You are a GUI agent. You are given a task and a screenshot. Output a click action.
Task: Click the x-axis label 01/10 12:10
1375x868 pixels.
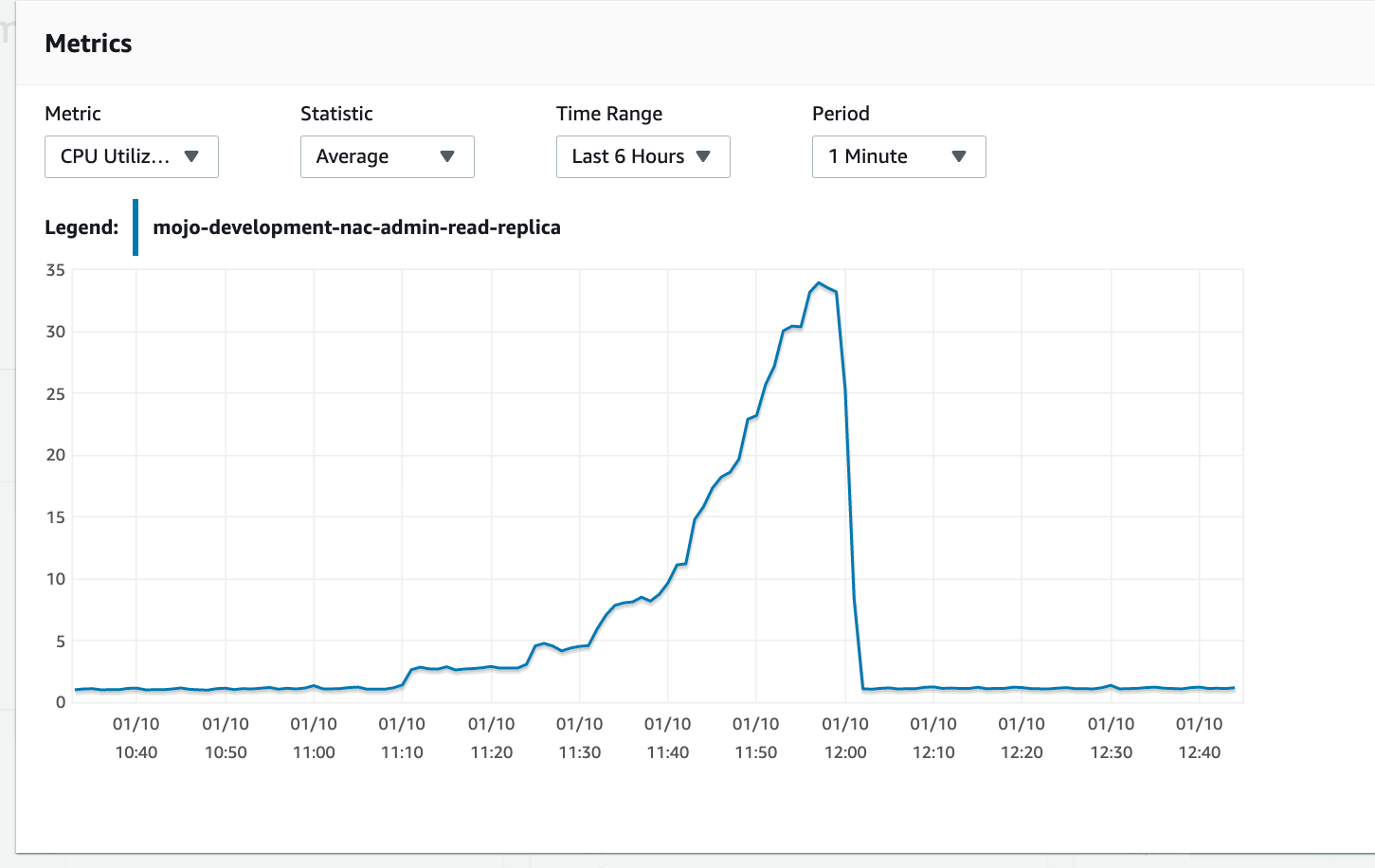(x=933, y=738)
